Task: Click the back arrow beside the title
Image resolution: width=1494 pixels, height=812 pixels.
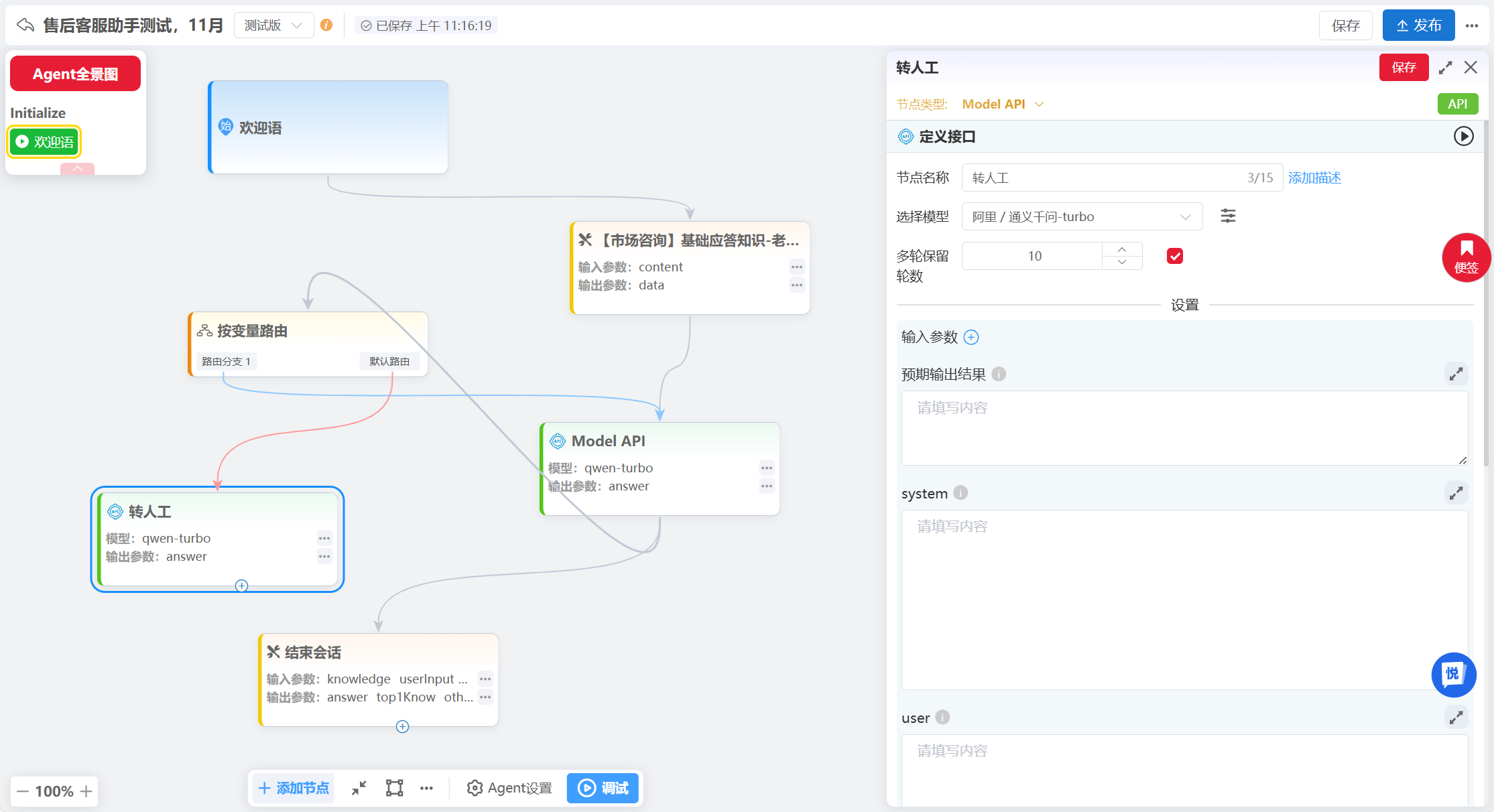Action: pyautogui.click(x=25, y=25)
